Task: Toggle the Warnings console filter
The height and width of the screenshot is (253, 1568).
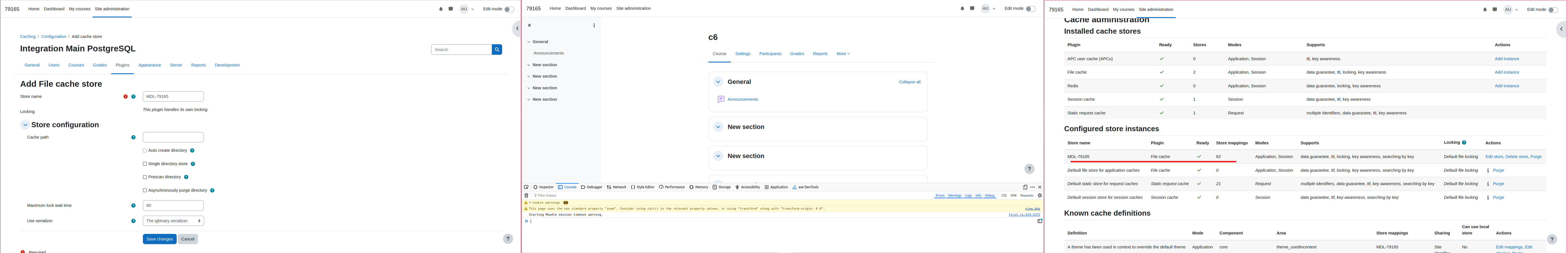Action: 955,196
